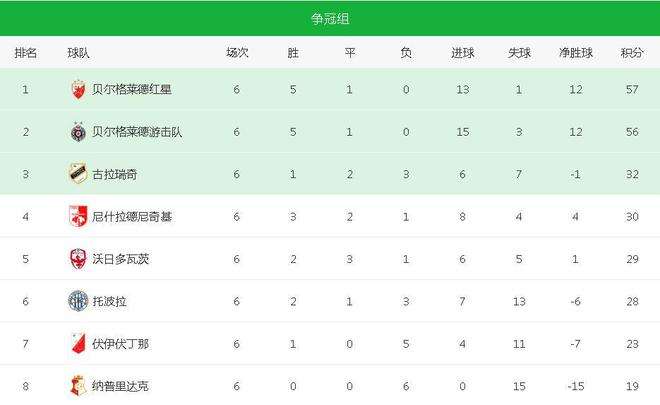Click the 57 points cell for first place
The width and height of the screenshot is (660, 405).
632,89
